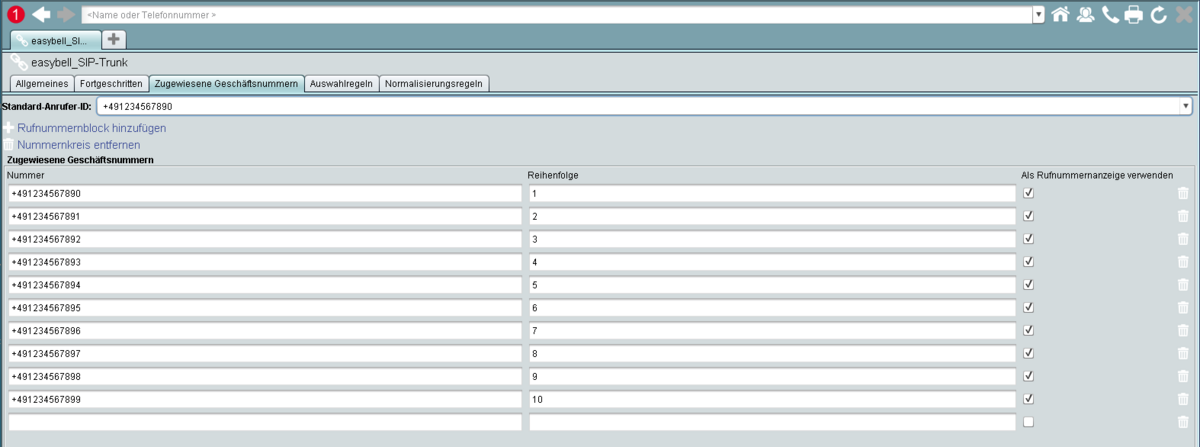Enable the checkbox in the empty last row

[x=1028, y=422]
